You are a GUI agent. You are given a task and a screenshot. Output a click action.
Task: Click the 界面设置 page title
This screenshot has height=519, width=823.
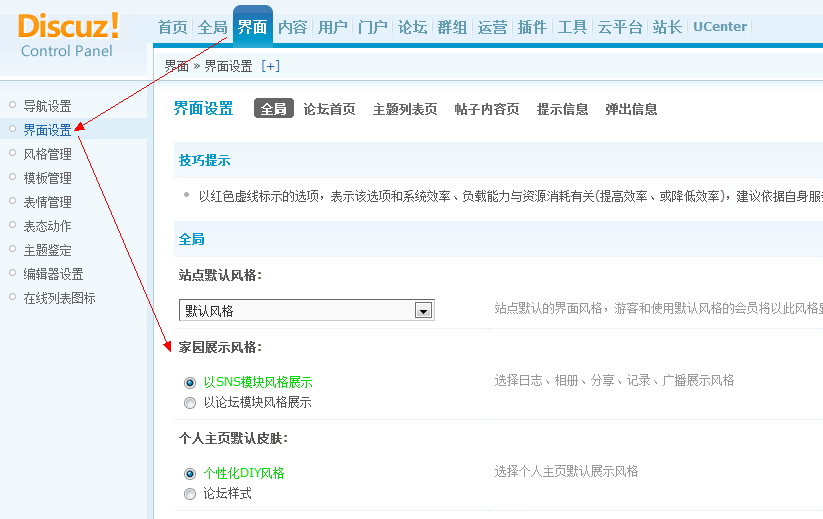pos(204,109)
